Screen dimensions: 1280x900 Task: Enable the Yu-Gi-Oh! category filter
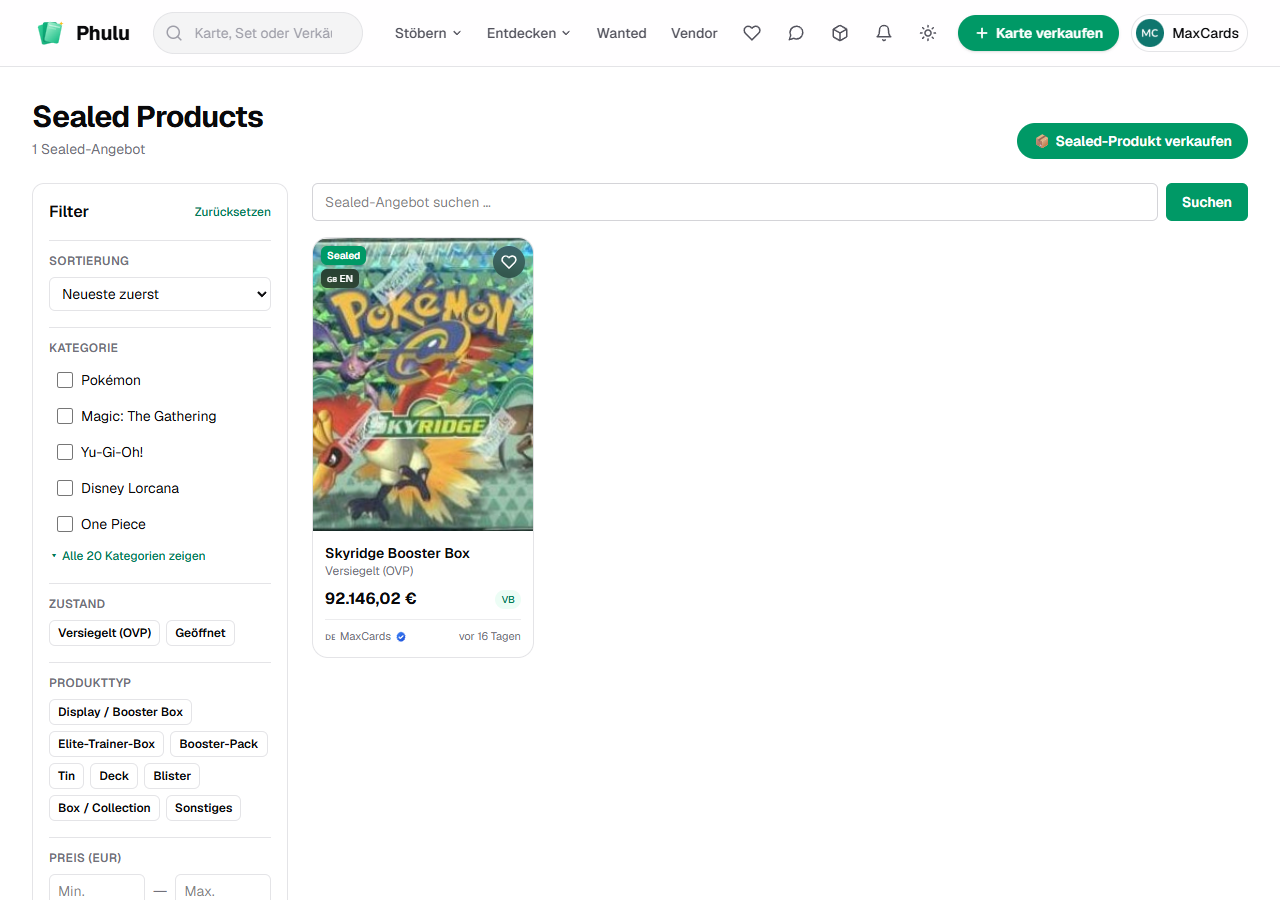(x=65, y=452)
